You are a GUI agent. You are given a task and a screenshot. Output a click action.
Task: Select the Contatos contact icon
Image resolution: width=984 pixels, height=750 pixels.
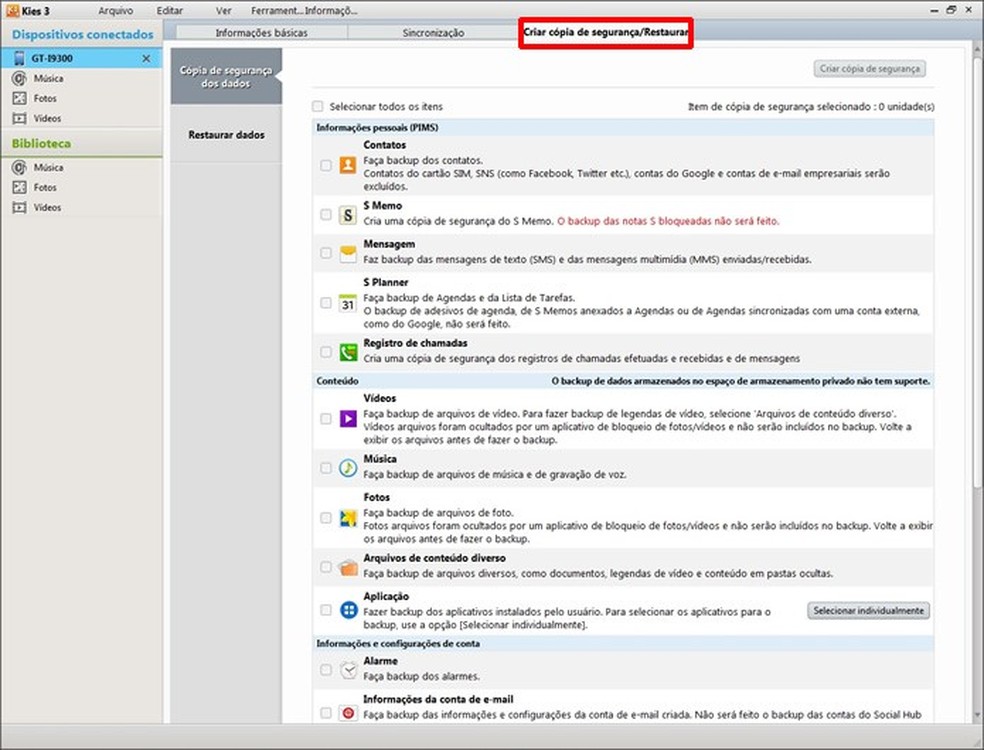345,165
